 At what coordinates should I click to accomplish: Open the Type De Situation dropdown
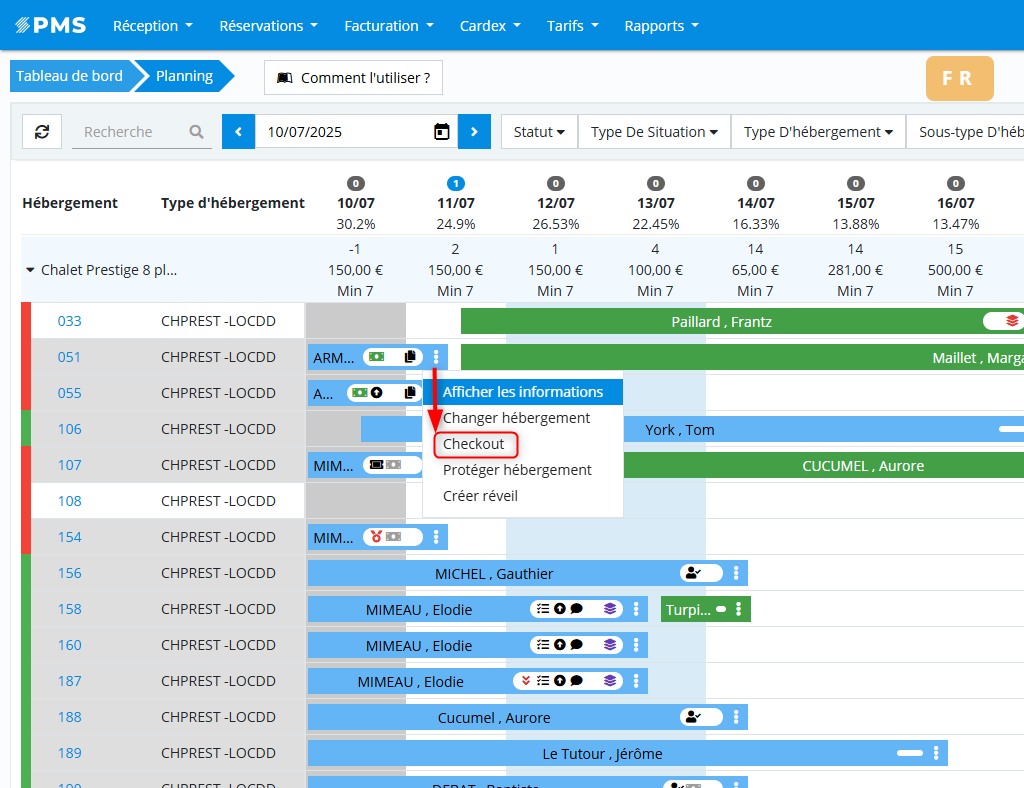point(654,132)
